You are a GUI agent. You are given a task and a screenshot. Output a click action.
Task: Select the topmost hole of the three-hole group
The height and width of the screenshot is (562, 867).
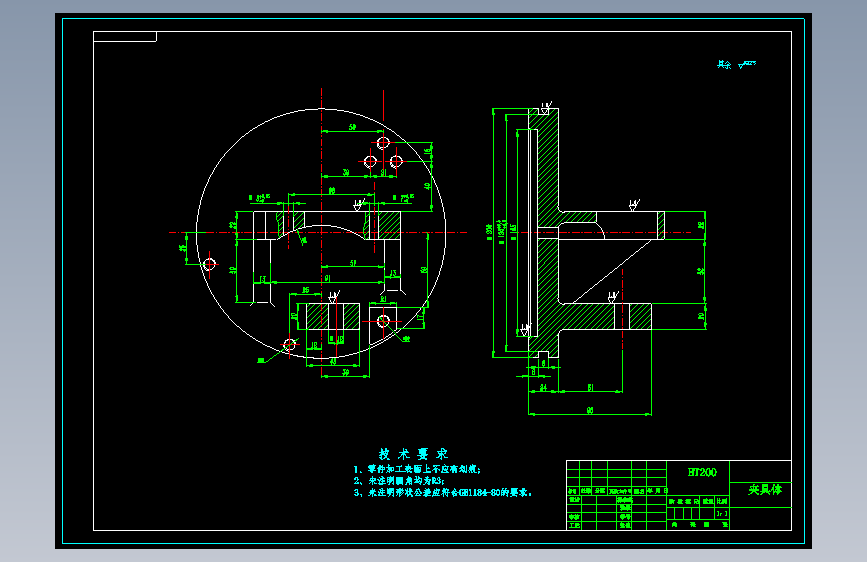click(383, 143)
